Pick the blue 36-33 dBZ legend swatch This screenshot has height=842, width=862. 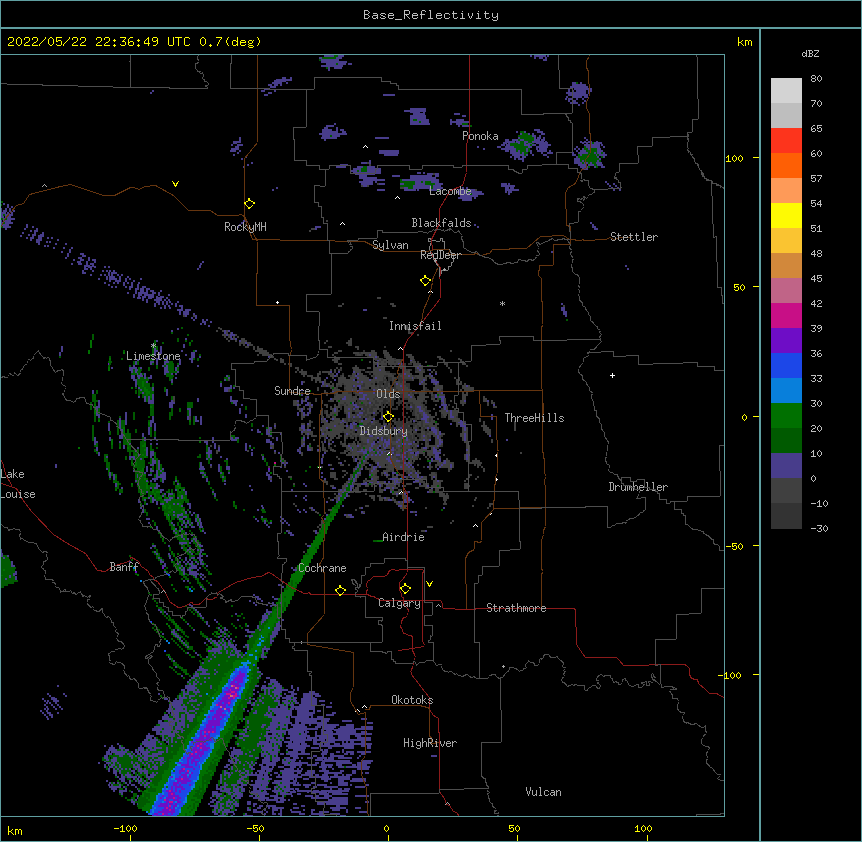tap(786, 365)
